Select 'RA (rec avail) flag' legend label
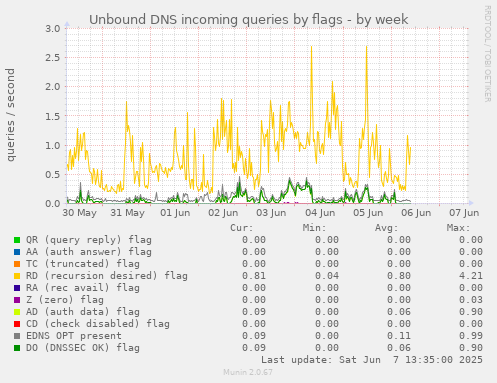 pyautogui.click(x=83, y=288)
